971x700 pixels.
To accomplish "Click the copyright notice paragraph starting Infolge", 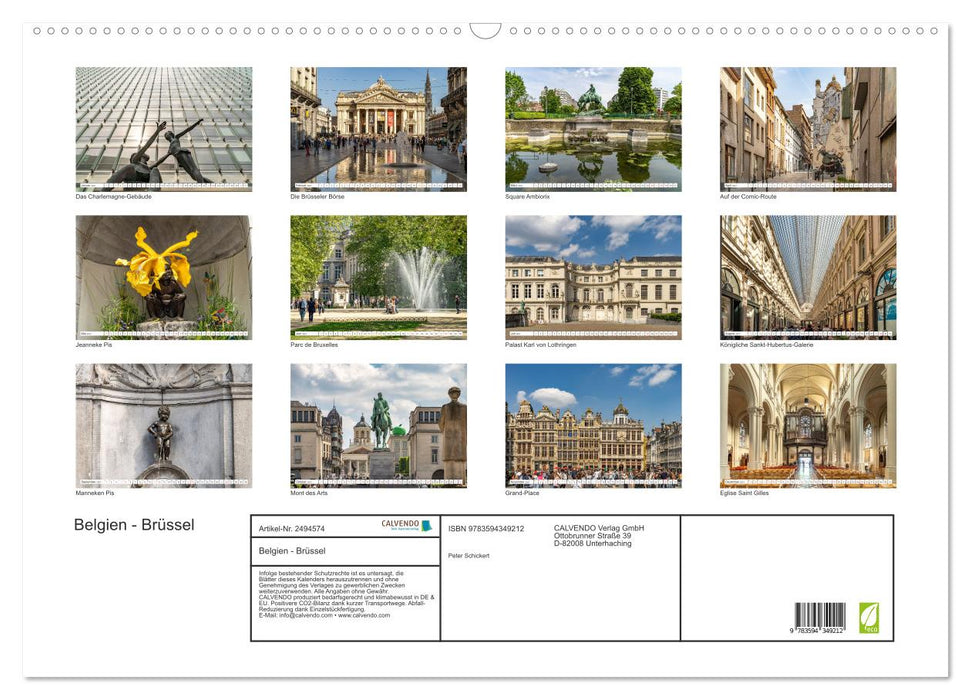I will click(x=346, y=595).
